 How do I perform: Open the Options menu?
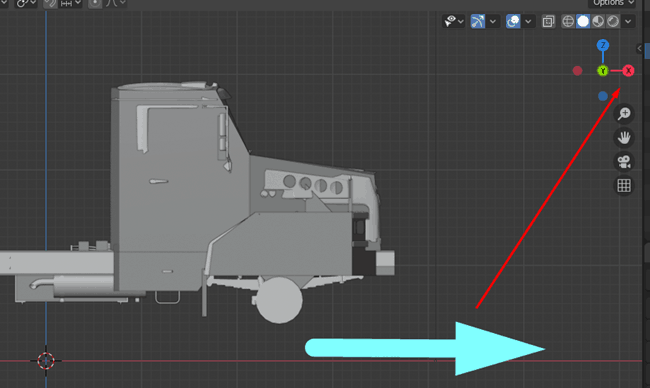612,3
